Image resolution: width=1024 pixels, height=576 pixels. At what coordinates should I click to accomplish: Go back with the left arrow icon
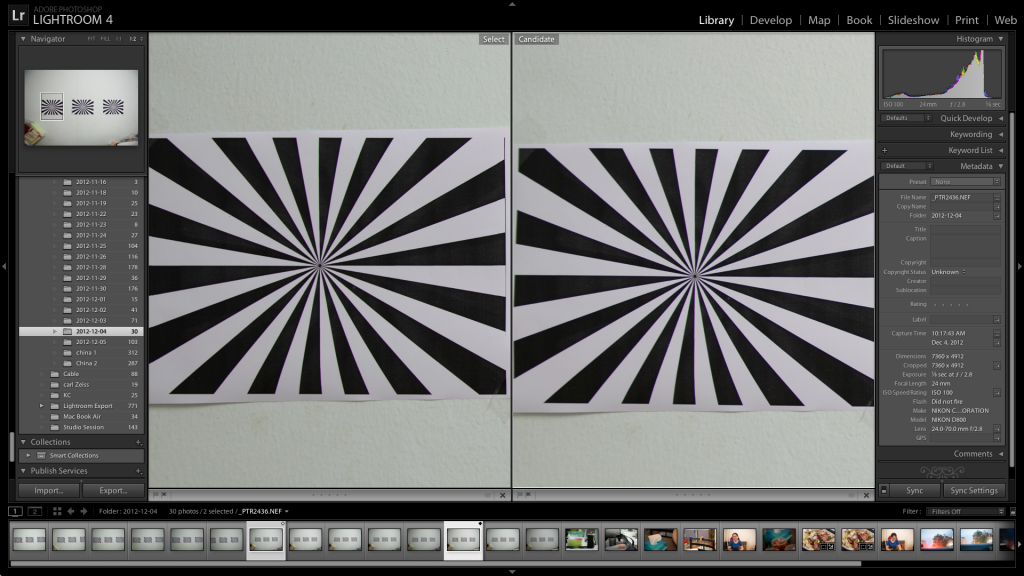click(70, 511)
